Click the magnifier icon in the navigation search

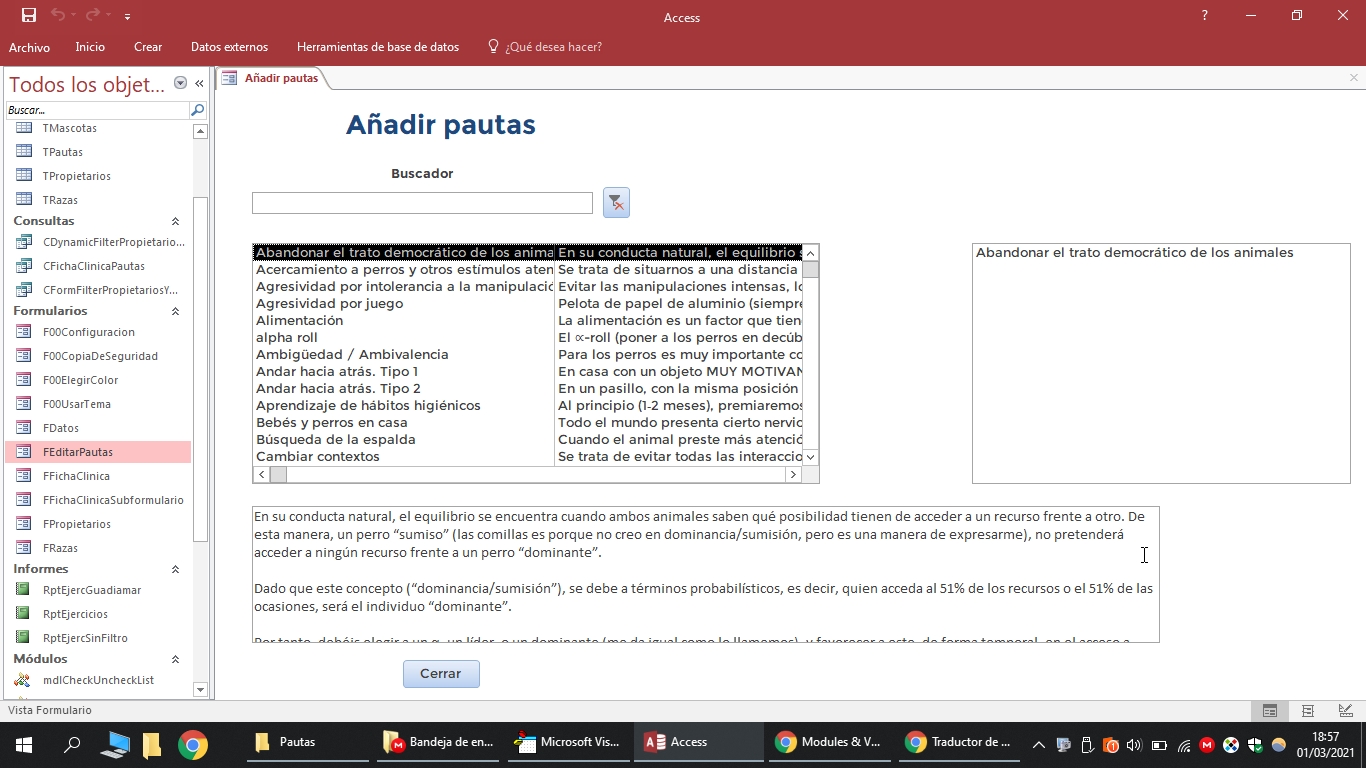click(x=198, y=110)
